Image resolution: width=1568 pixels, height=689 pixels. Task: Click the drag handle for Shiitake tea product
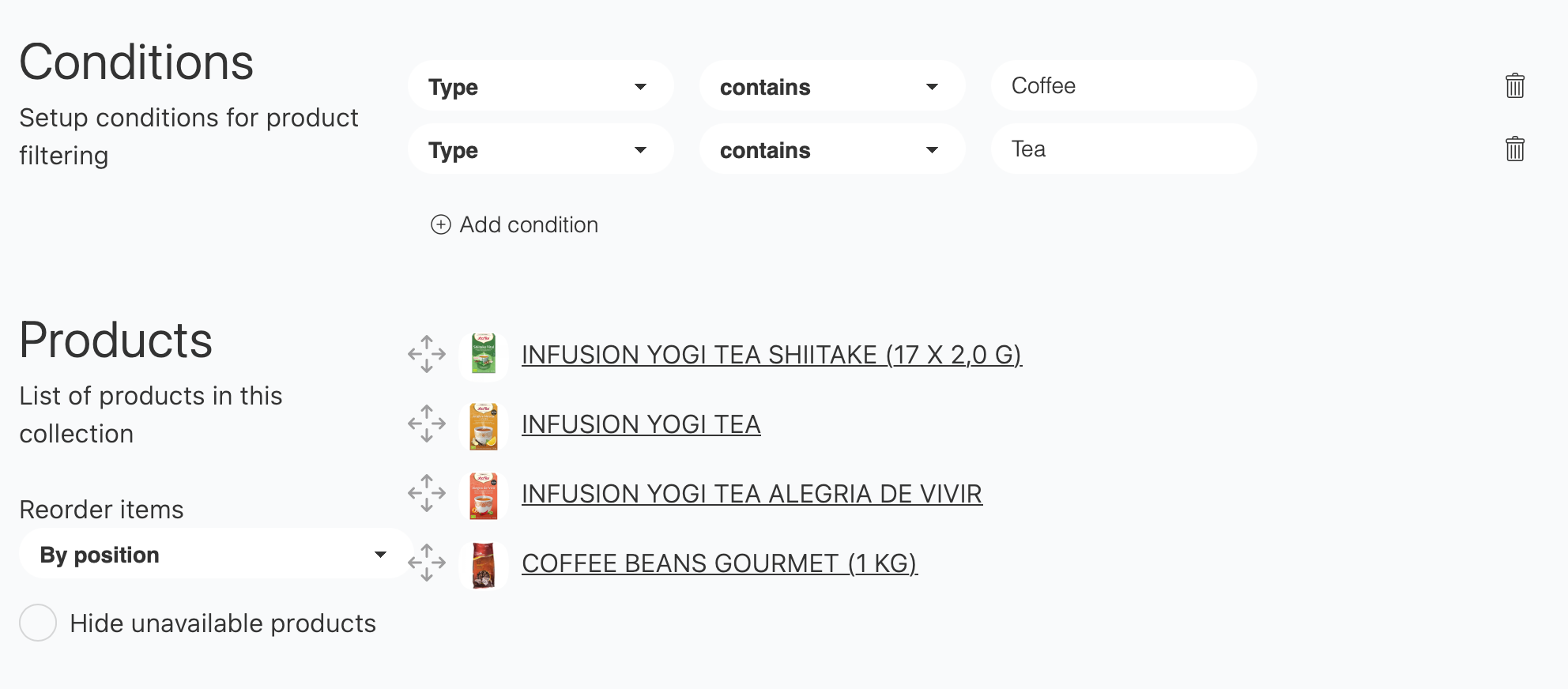point(427,354)
